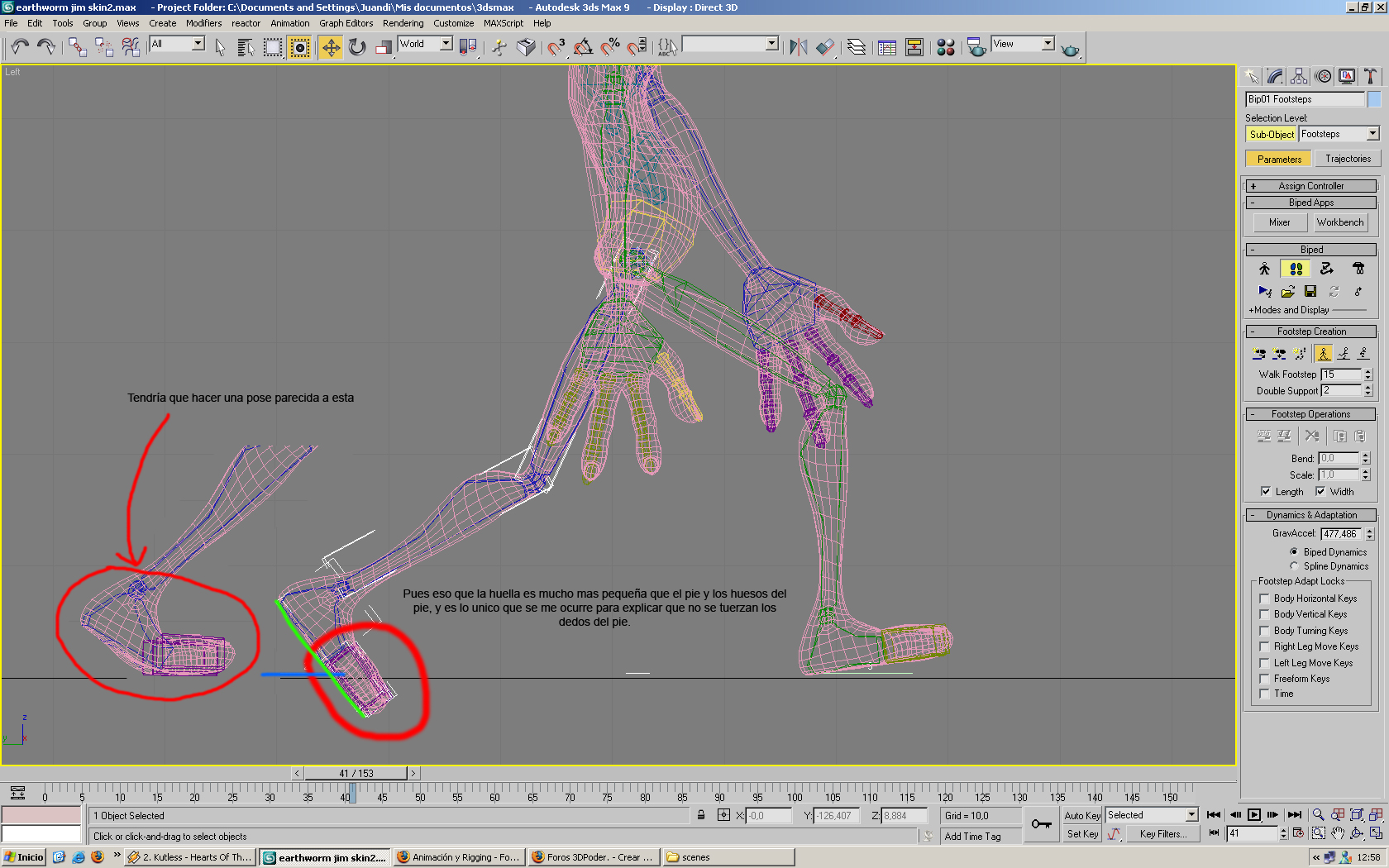Open the Workbench button
1389x868 pixels.
point(1340,222)
